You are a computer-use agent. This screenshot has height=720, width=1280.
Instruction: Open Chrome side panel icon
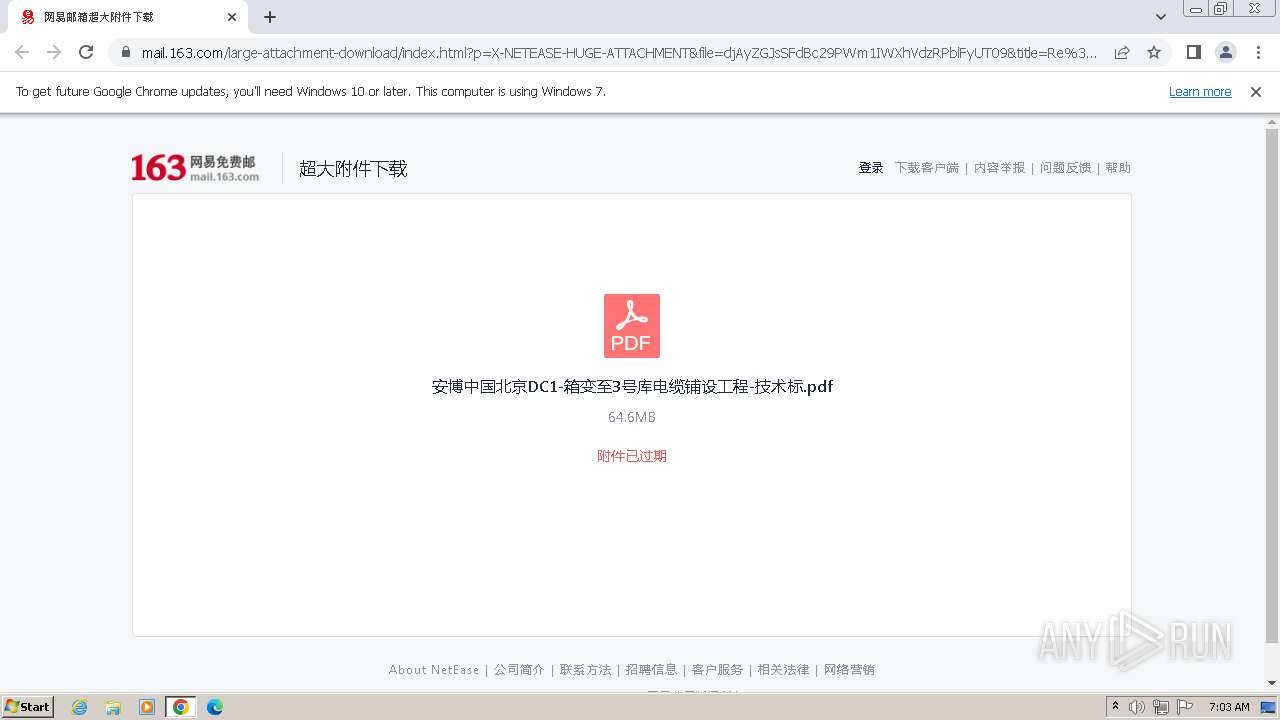point(1193,52)
